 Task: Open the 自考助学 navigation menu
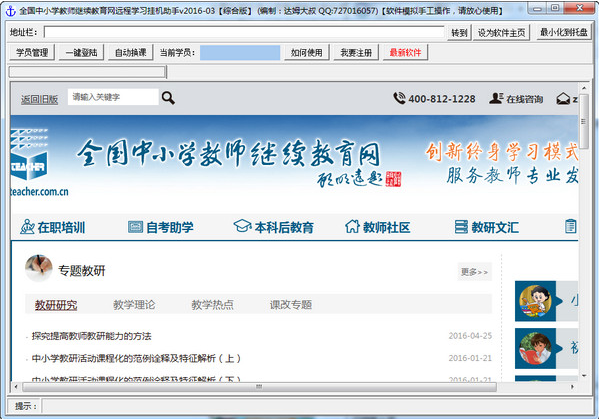170,227
